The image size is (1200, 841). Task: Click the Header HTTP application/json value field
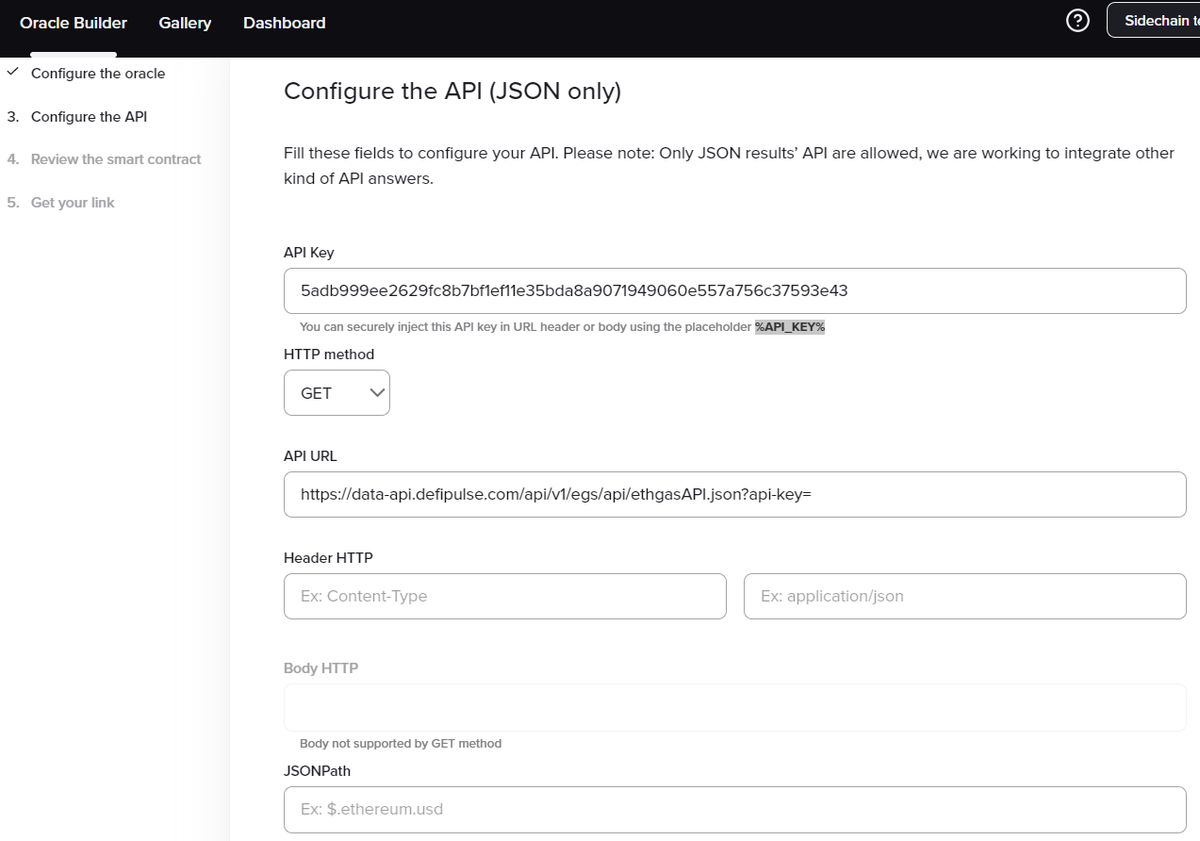pos(965,596)
